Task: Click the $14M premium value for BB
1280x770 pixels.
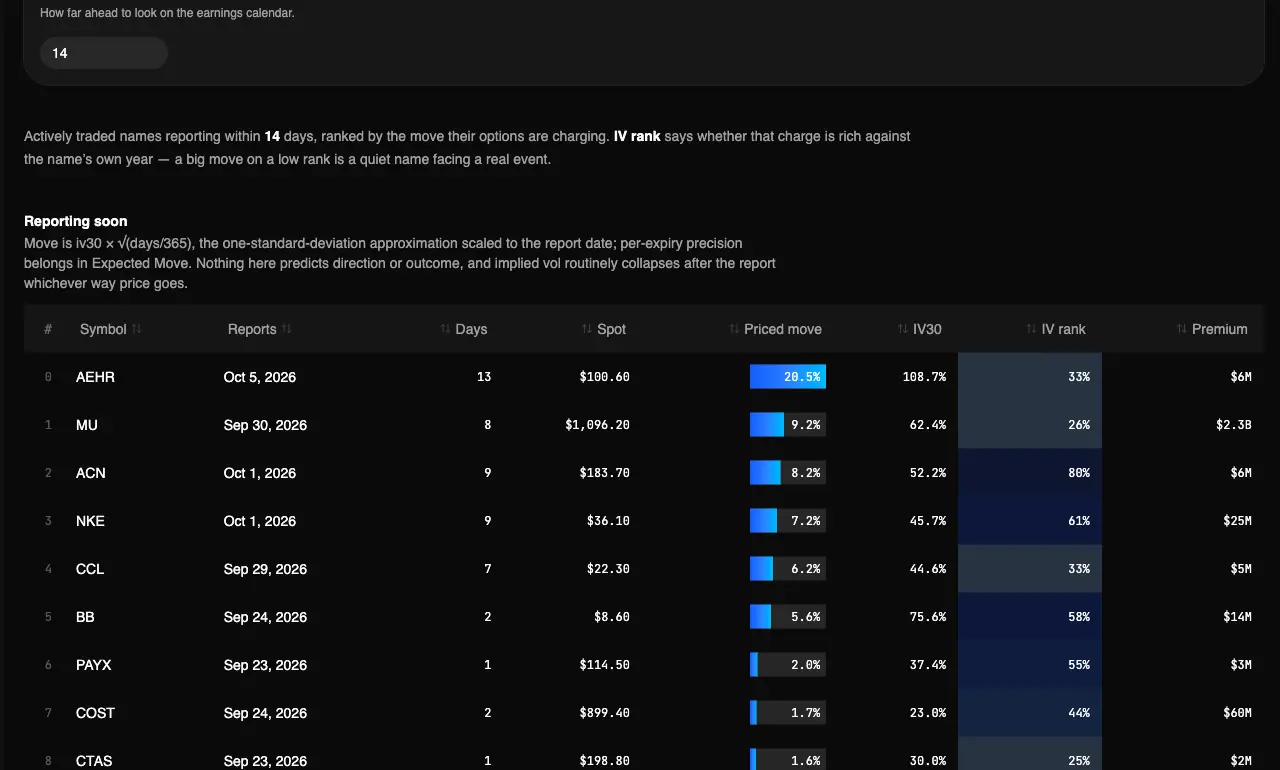Action: click(x=1237, y=617)
